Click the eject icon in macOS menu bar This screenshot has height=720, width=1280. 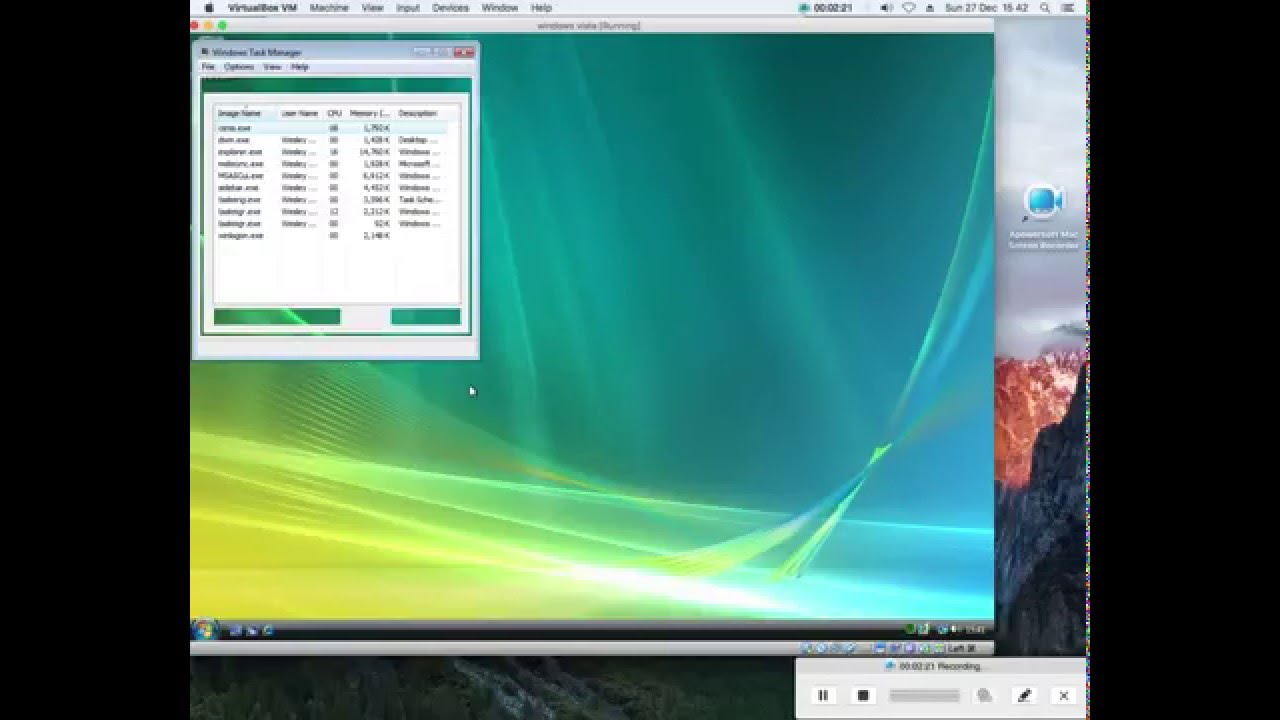click(929, 7)
